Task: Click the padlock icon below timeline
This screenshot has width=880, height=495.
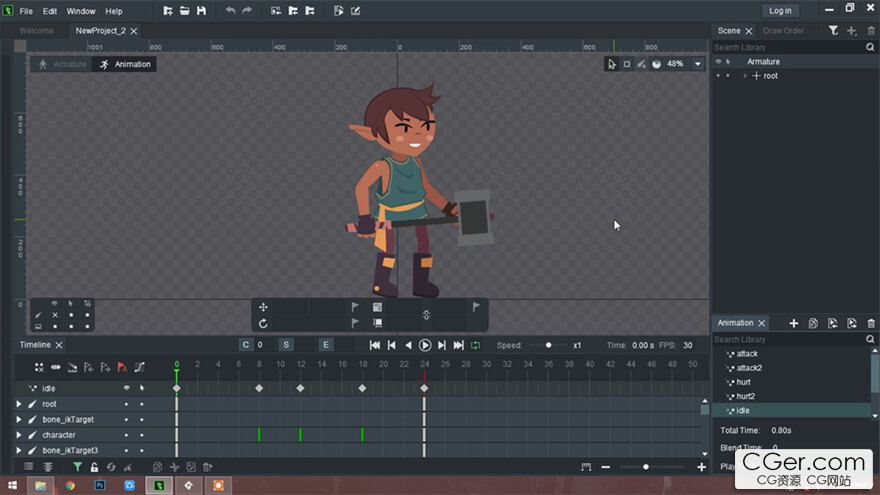Action: 94,467
